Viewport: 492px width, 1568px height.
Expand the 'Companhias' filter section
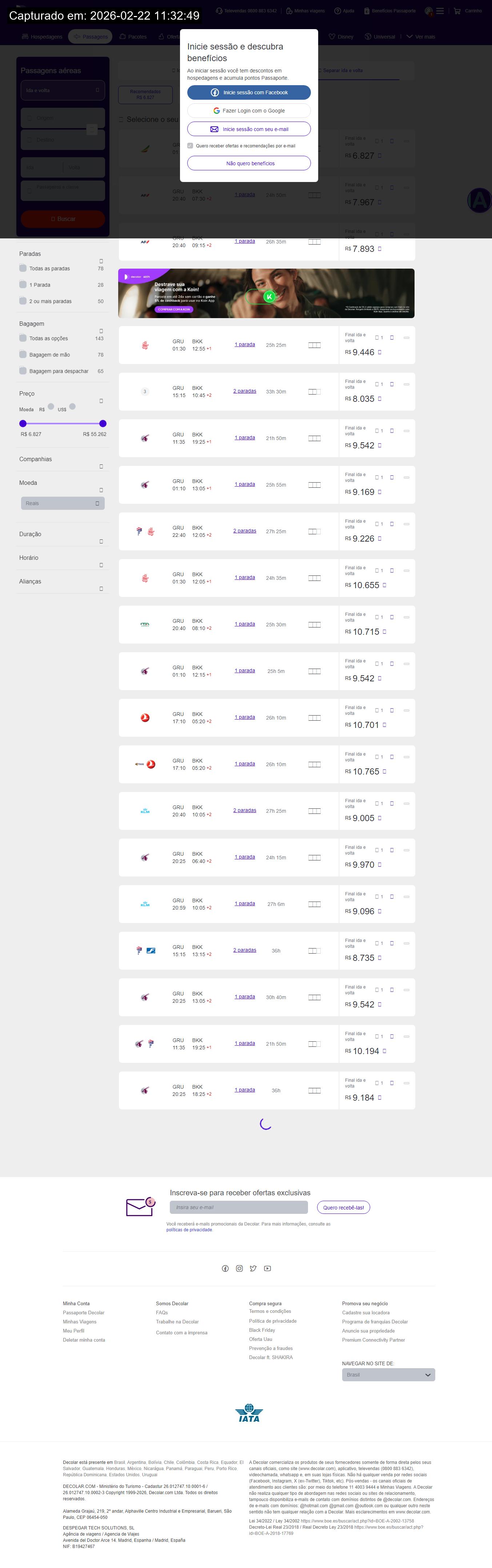[x=101, y=466]
